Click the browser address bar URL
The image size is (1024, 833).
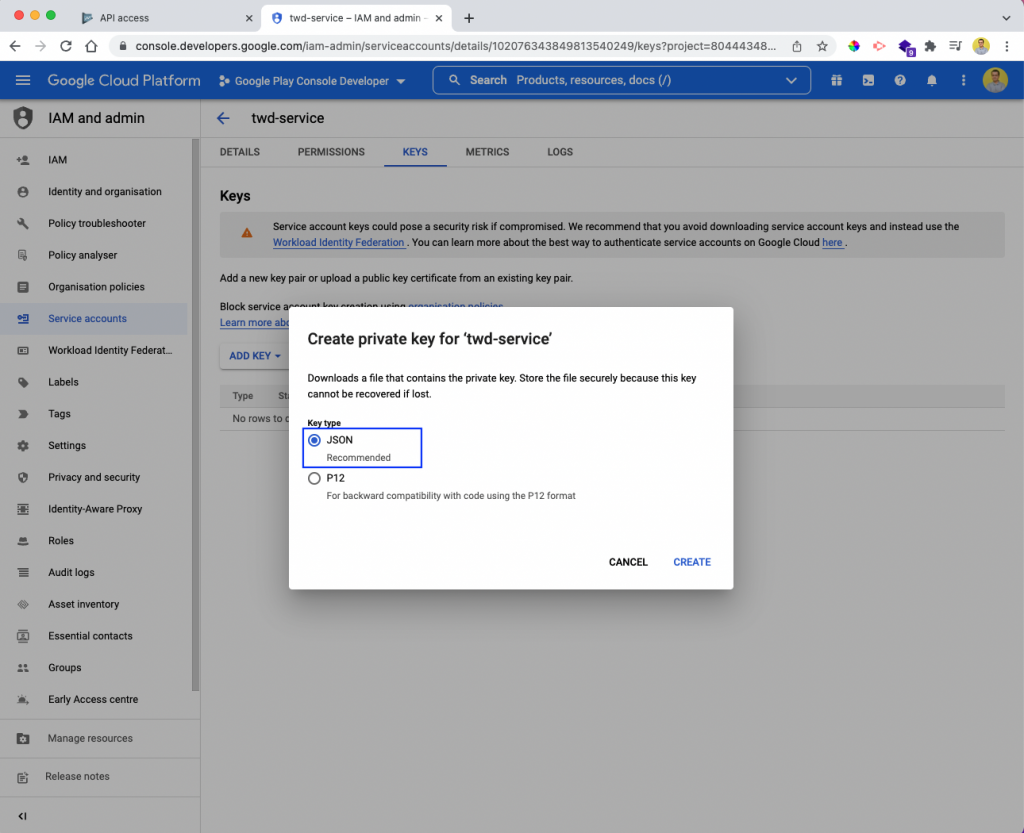455,46
